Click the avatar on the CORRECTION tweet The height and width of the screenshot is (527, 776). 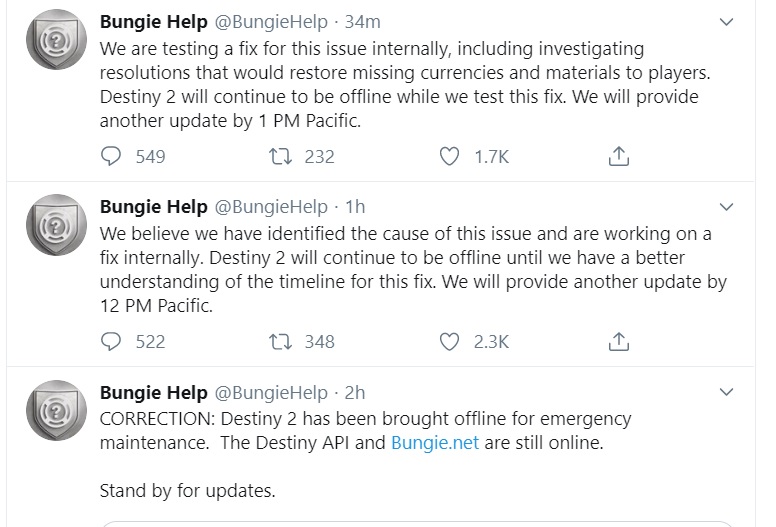pos(56,411)
